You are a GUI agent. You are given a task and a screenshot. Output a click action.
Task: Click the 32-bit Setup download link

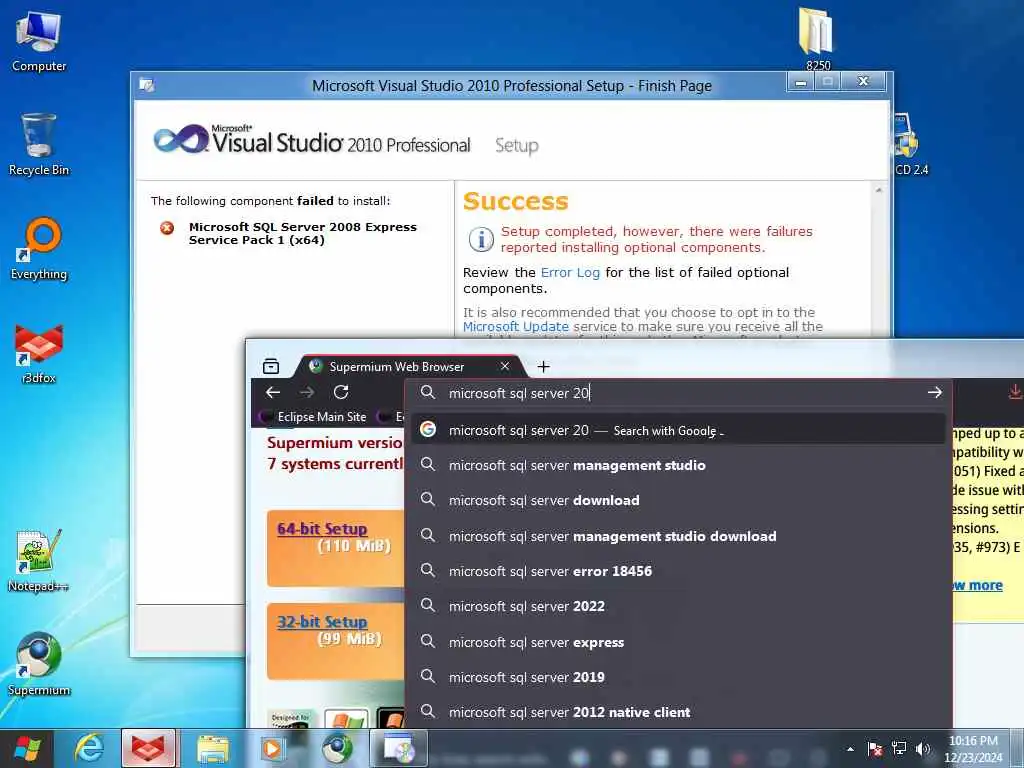tap(322, 621)
